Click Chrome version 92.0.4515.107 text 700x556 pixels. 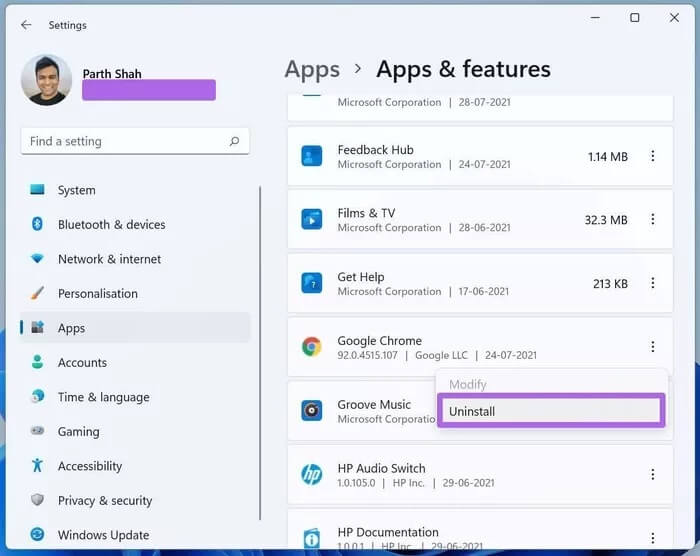367,355
